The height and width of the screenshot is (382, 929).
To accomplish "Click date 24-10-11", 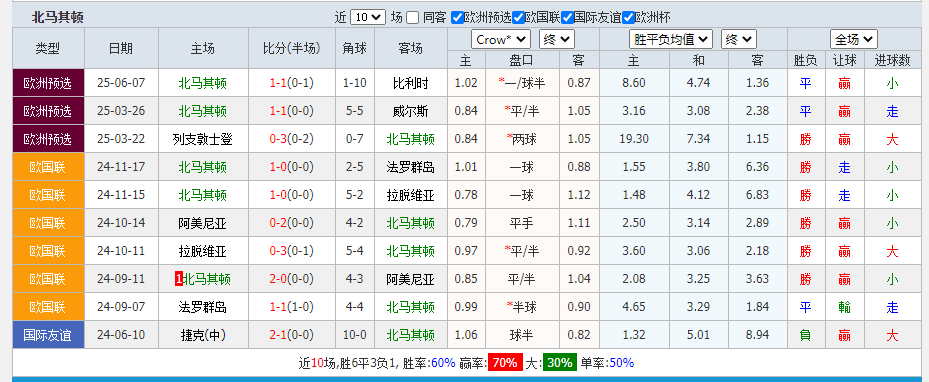I will [121, 251].
